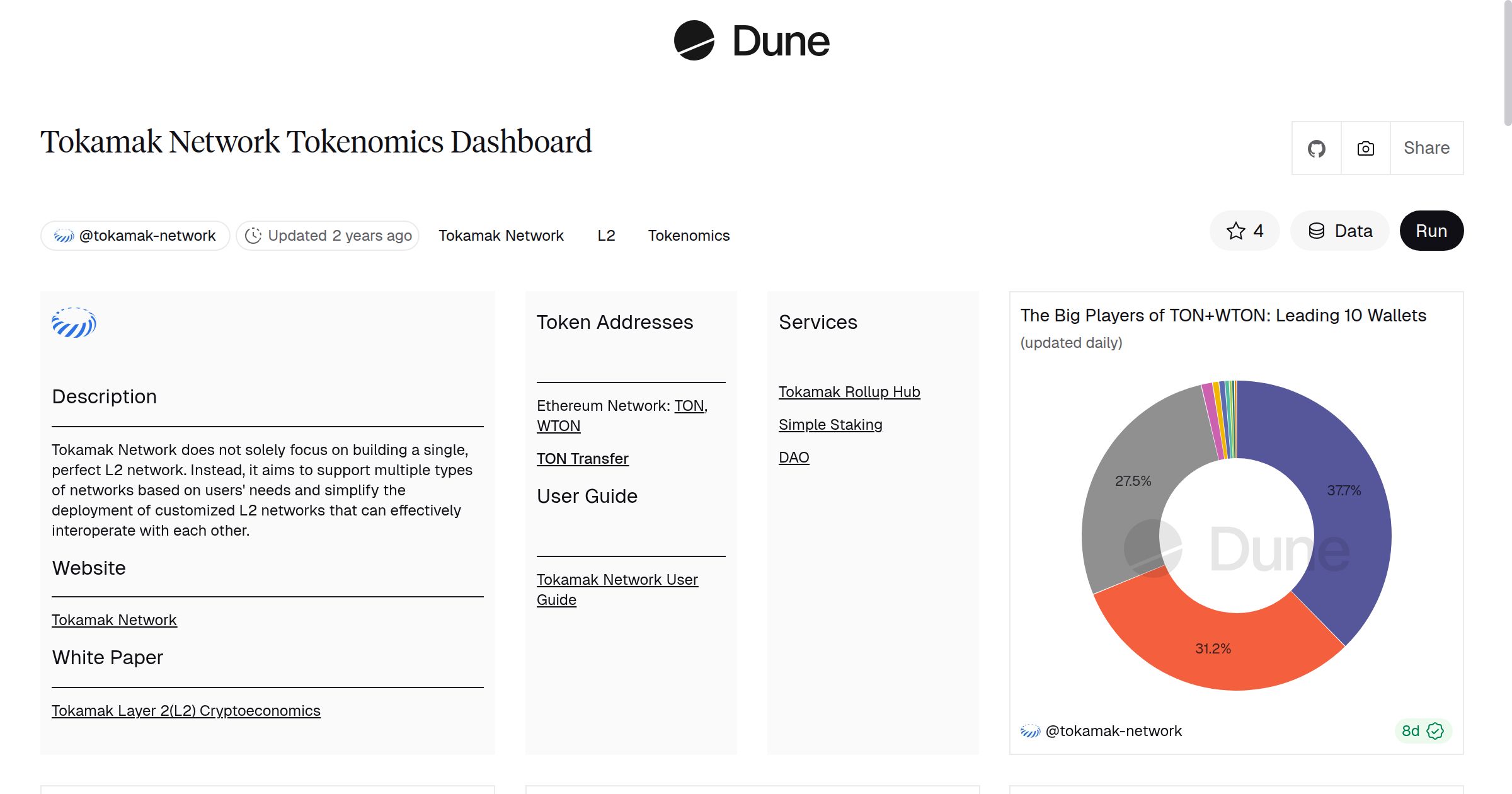Viewport: 1512px width, 794px height.
Task: Open the TON Transfer link
Action: click(582, 458)
